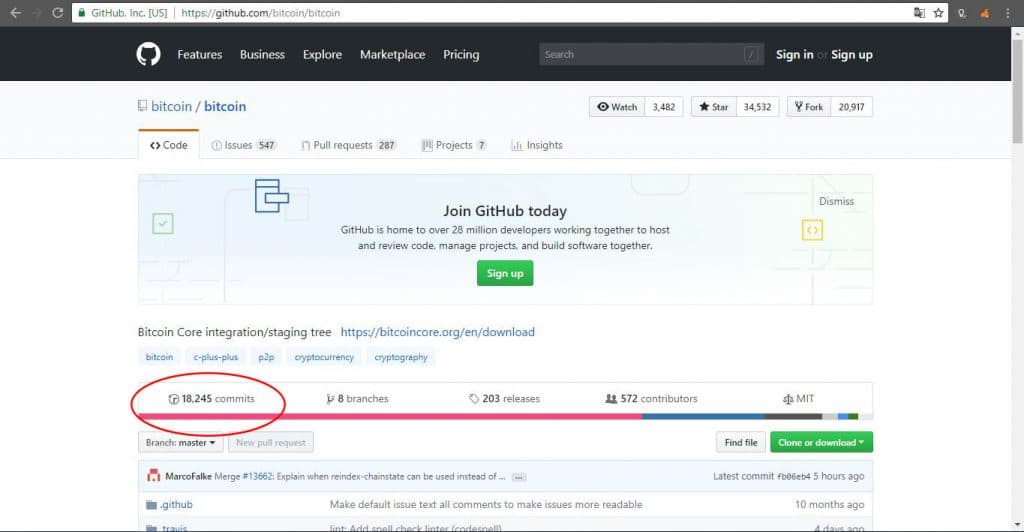The image size is (1024, 532).
Task: Select the Code tab
Action: point(168,145)
